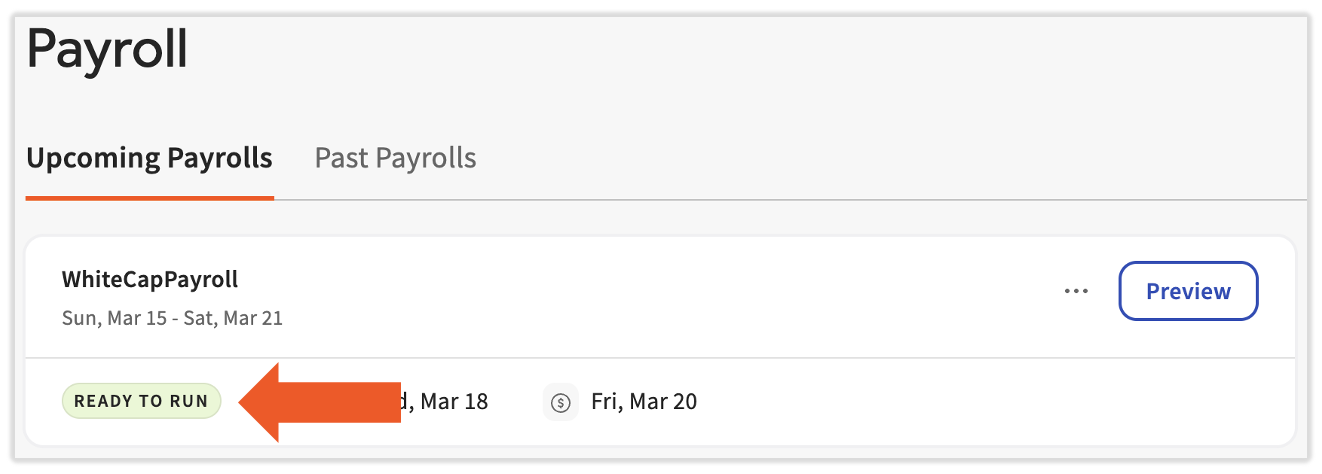Switch to the Past Payrolls tab
This screenshot has width=1322, height=474.
click(395, 158)
